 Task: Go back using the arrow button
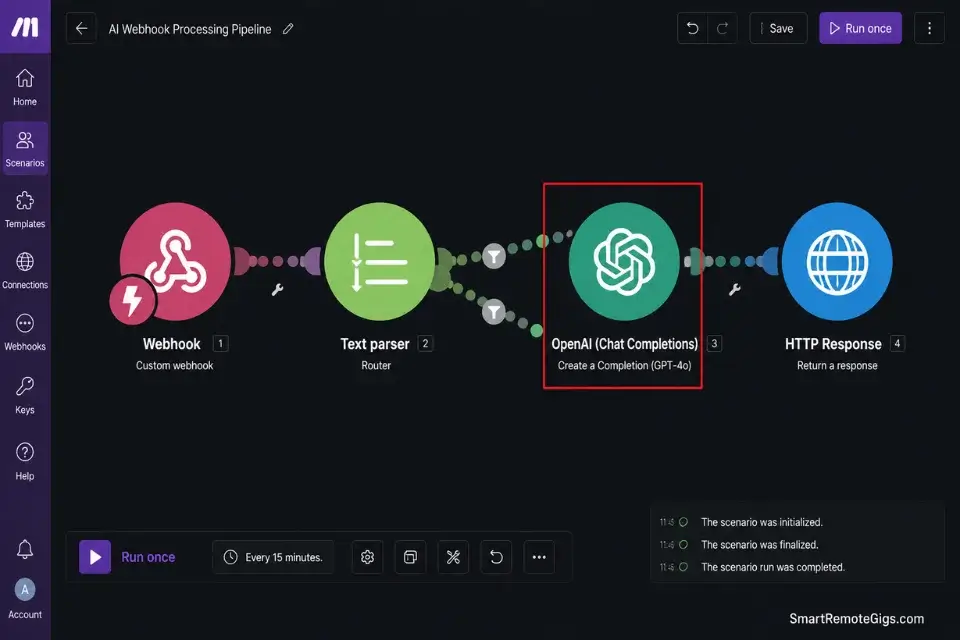(81, 28)
